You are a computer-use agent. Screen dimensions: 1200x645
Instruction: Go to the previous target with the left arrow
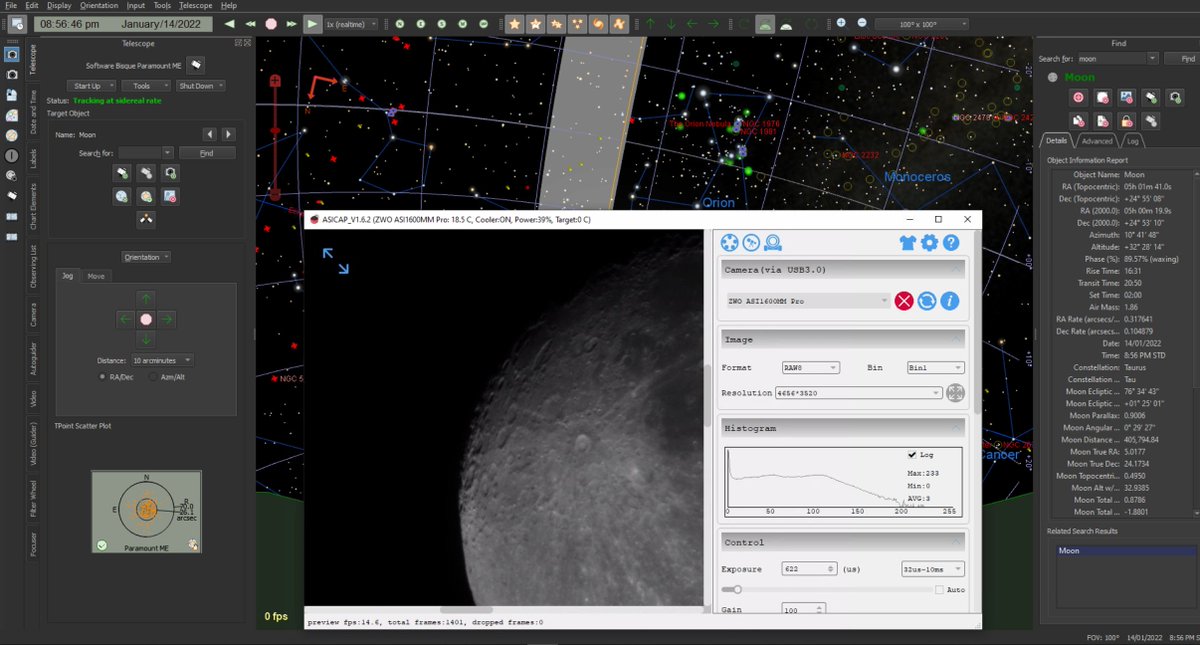coord(210,134)
